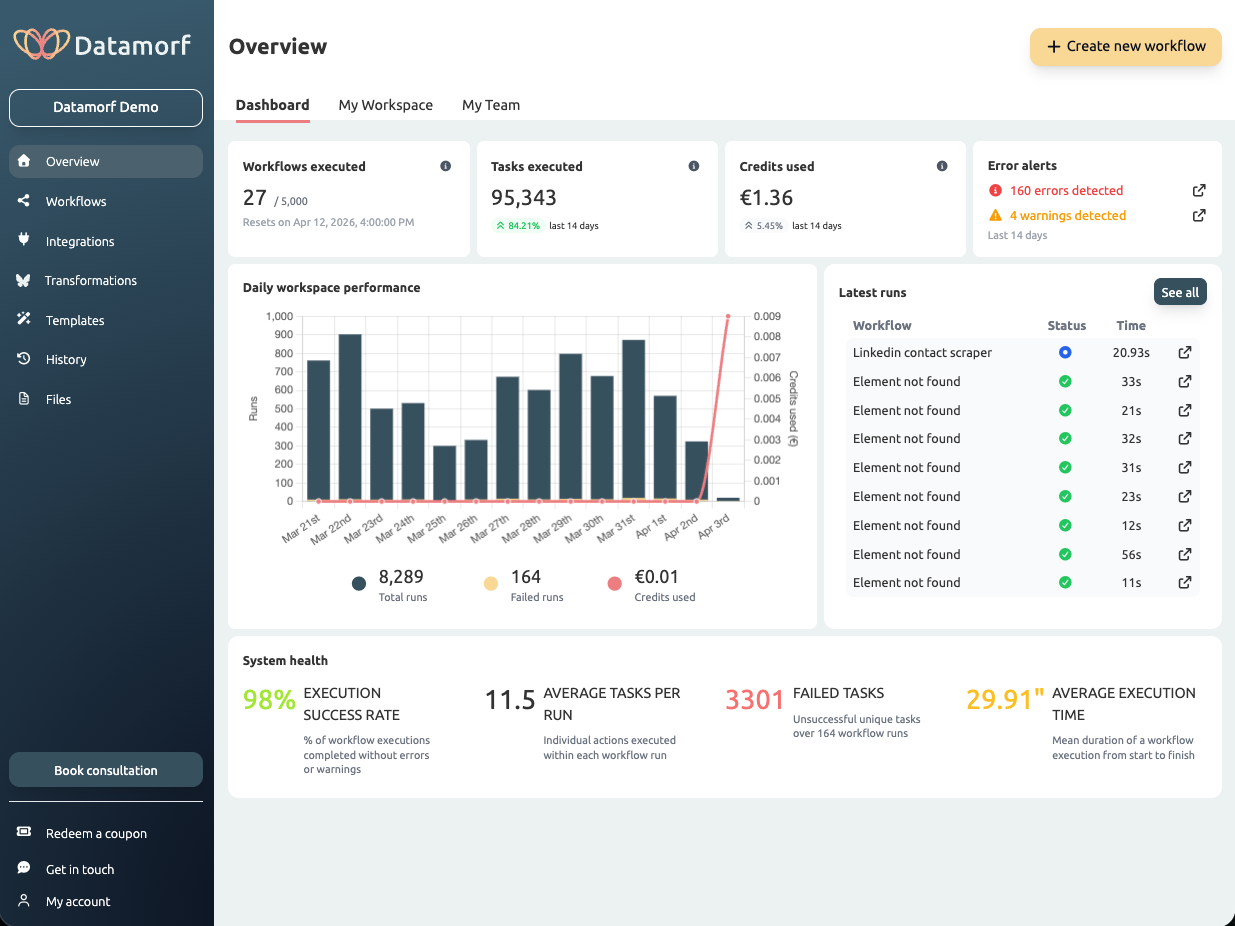Open My account link

[x=78, y=901]
